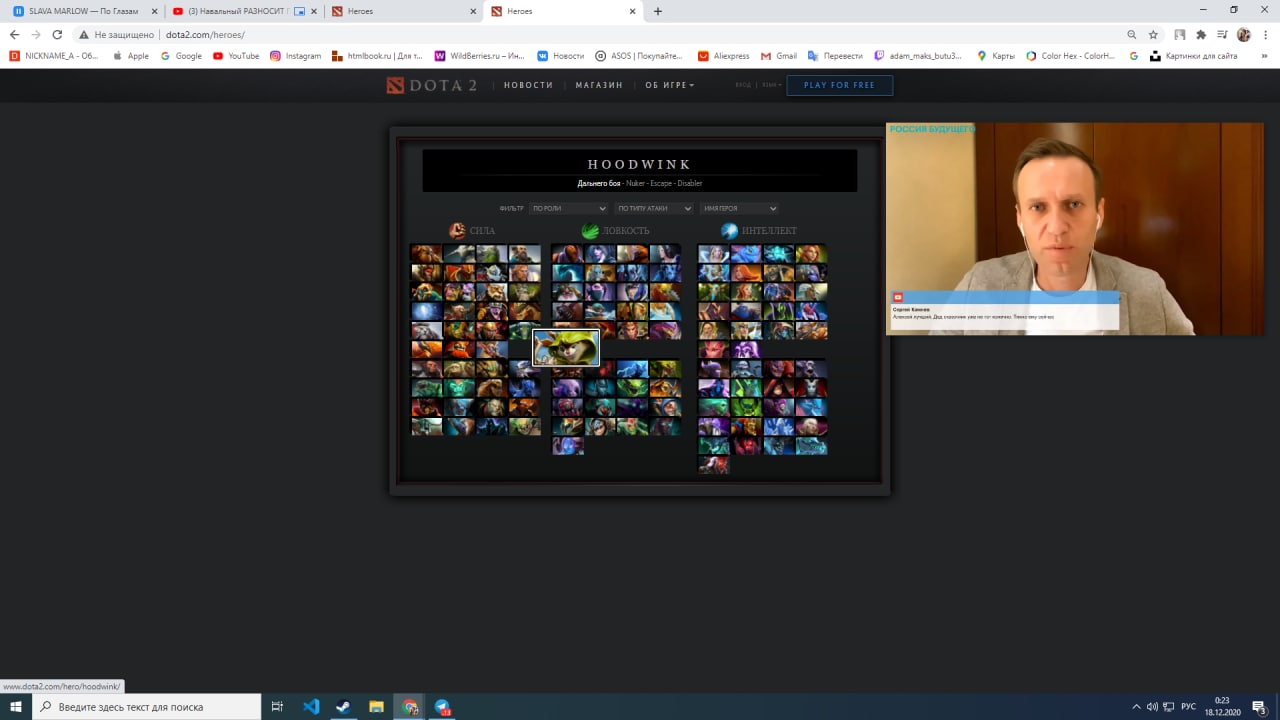Launch Visual Studio Code from taskbar
Viewport: 1280px width, 720px height.
[x=311, y=706]
